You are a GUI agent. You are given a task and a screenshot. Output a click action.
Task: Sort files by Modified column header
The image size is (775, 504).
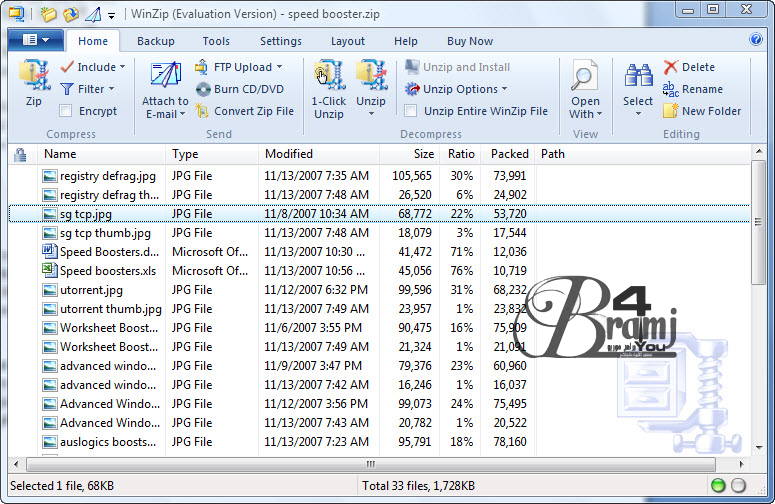319,154
